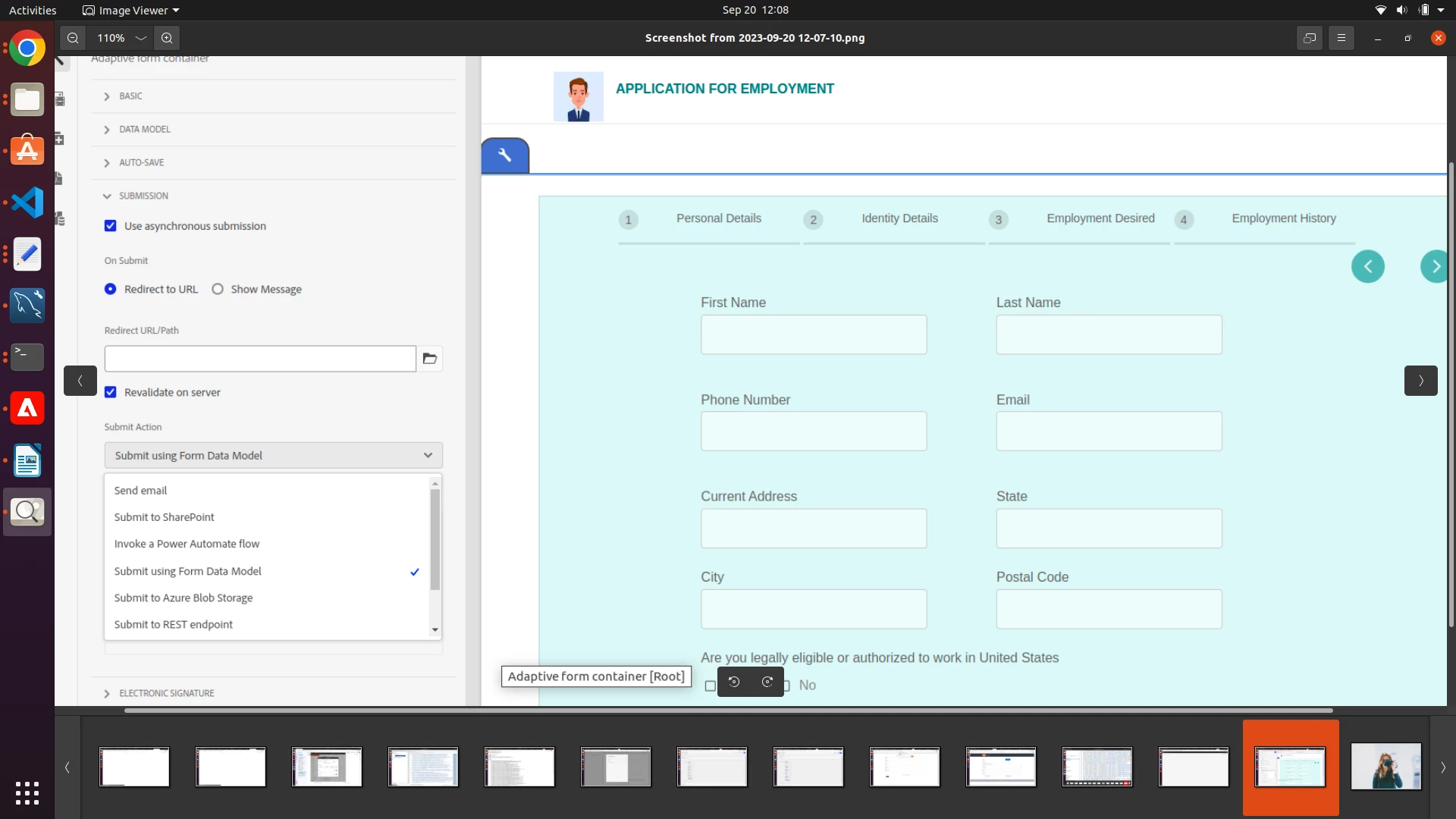Go to previous image with left arrow
Screen dimensions: 1456x819
(x=80, y=381)
